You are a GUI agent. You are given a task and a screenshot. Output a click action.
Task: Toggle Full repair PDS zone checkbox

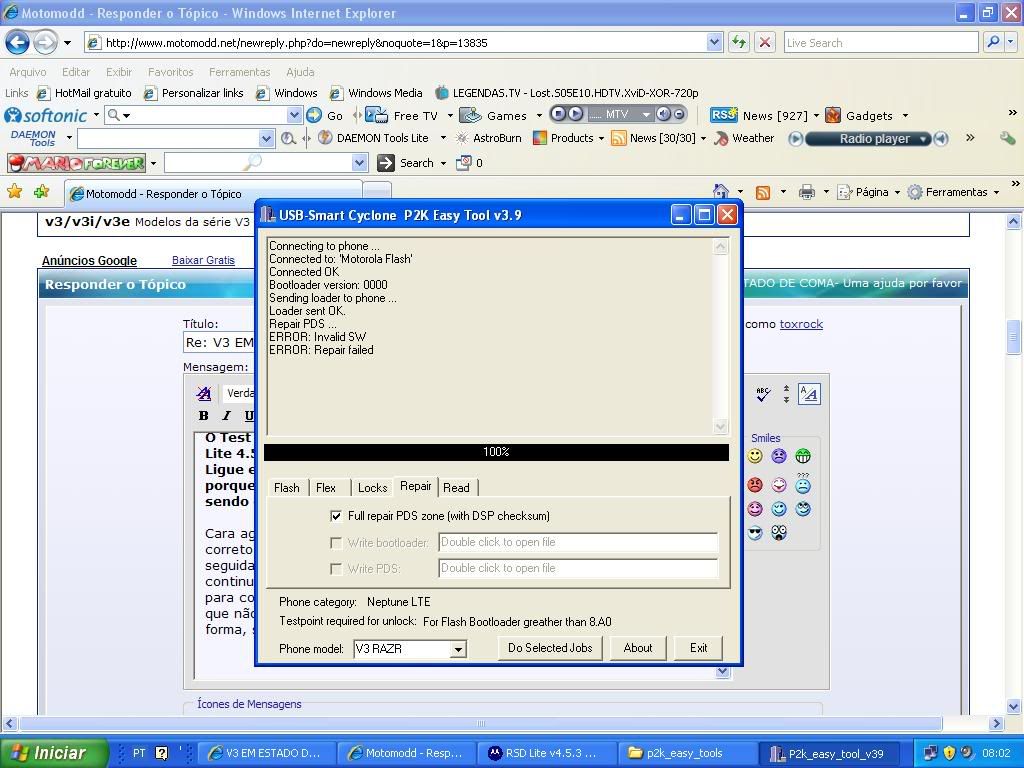[336, 516]
